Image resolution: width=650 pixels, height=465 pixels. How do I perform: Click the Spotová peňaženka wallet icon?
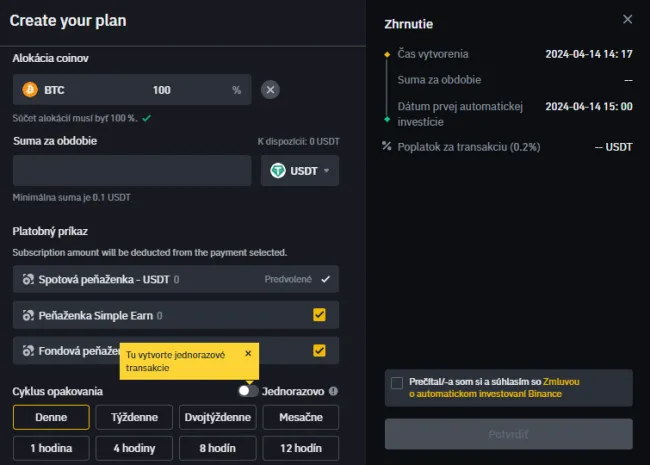(29, 280)
